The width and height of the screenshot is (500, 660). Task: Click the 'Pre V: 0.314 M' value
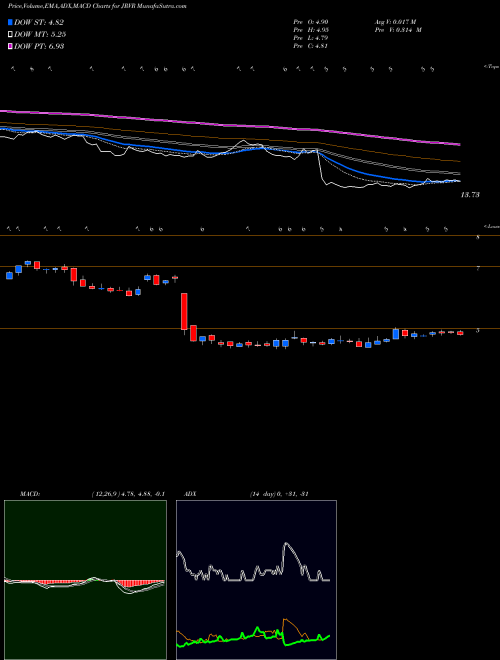(398, 30)
